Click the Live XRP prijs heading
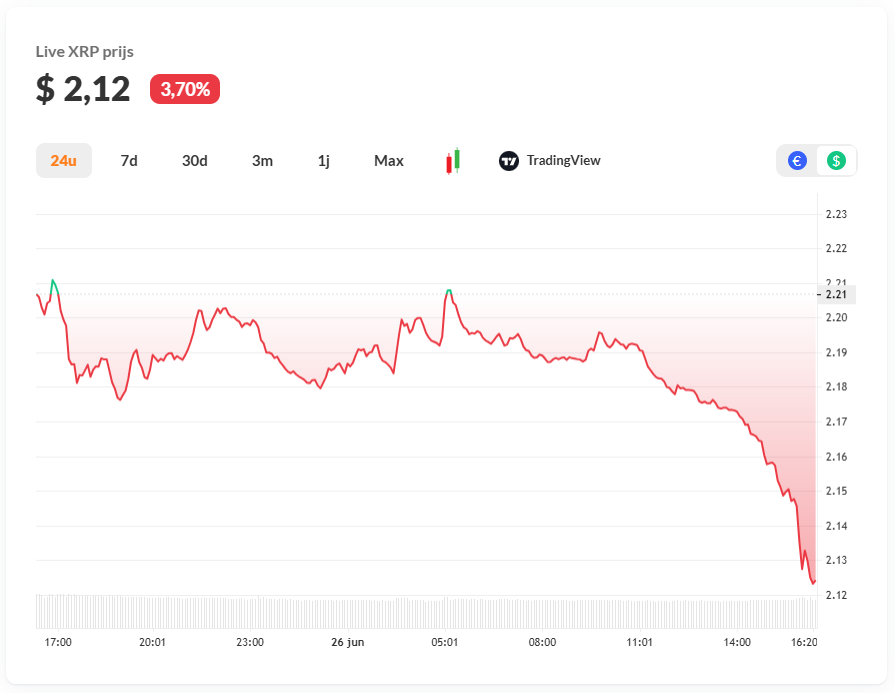895x693 pixels. click(x=85, y=51)
